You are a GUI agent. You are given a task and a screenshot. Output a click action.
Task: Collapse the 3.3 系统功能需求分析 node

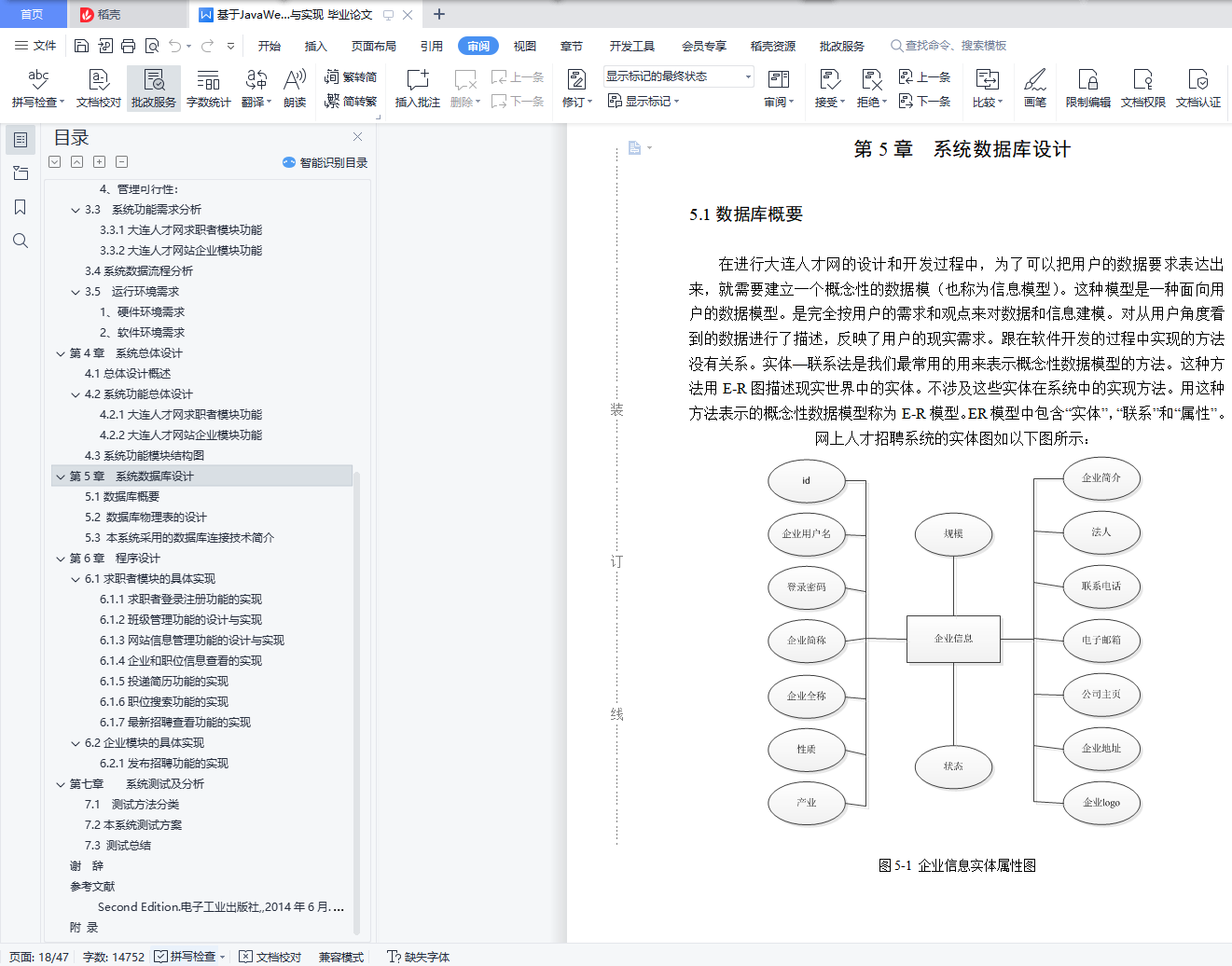pyautogui.click(x=76, y=210)
